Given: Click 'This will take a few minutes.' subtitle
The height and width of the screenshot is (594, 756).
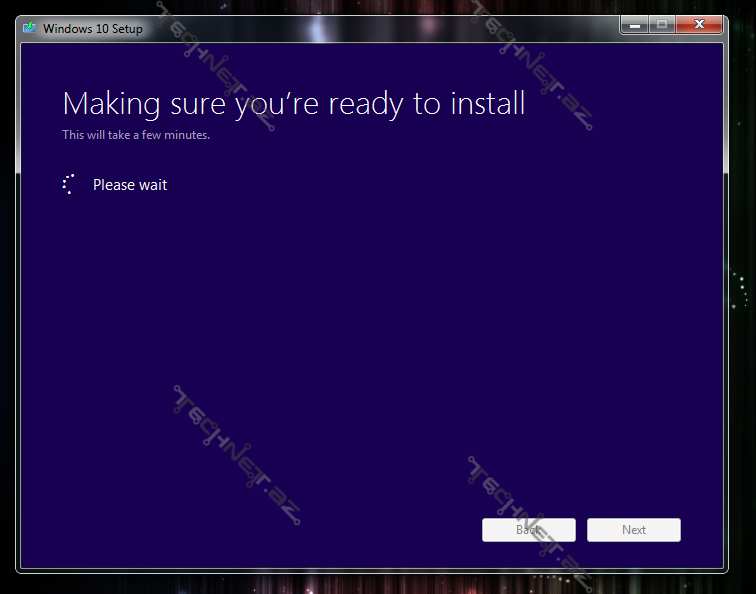Looking at the screenshot, I should pos(136,135).
